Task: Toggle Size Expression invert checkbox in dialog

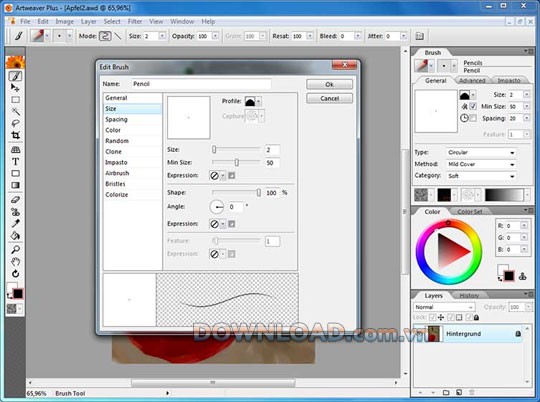Action: tap(231, 176)
